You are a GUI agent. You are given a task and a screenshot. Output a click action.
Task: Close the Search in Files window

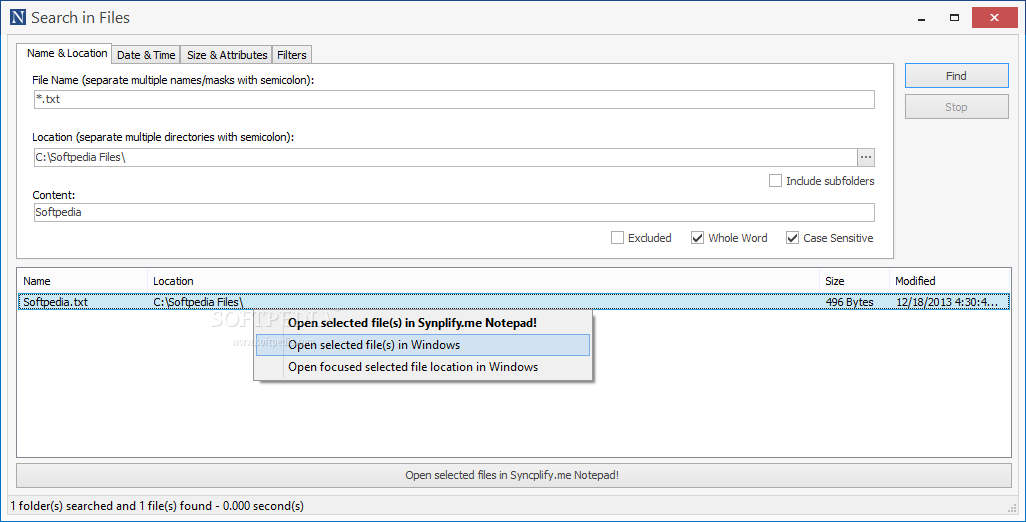[x=995, y=18]
